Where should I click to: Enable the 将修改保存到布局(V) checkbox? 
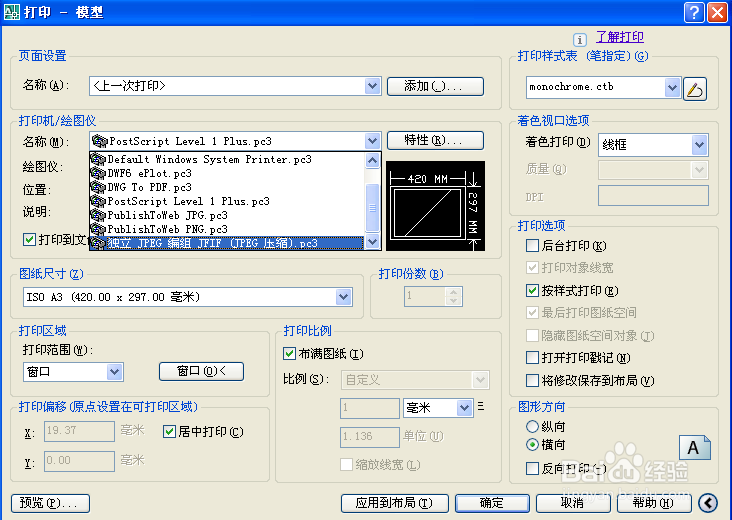[532, 380]
